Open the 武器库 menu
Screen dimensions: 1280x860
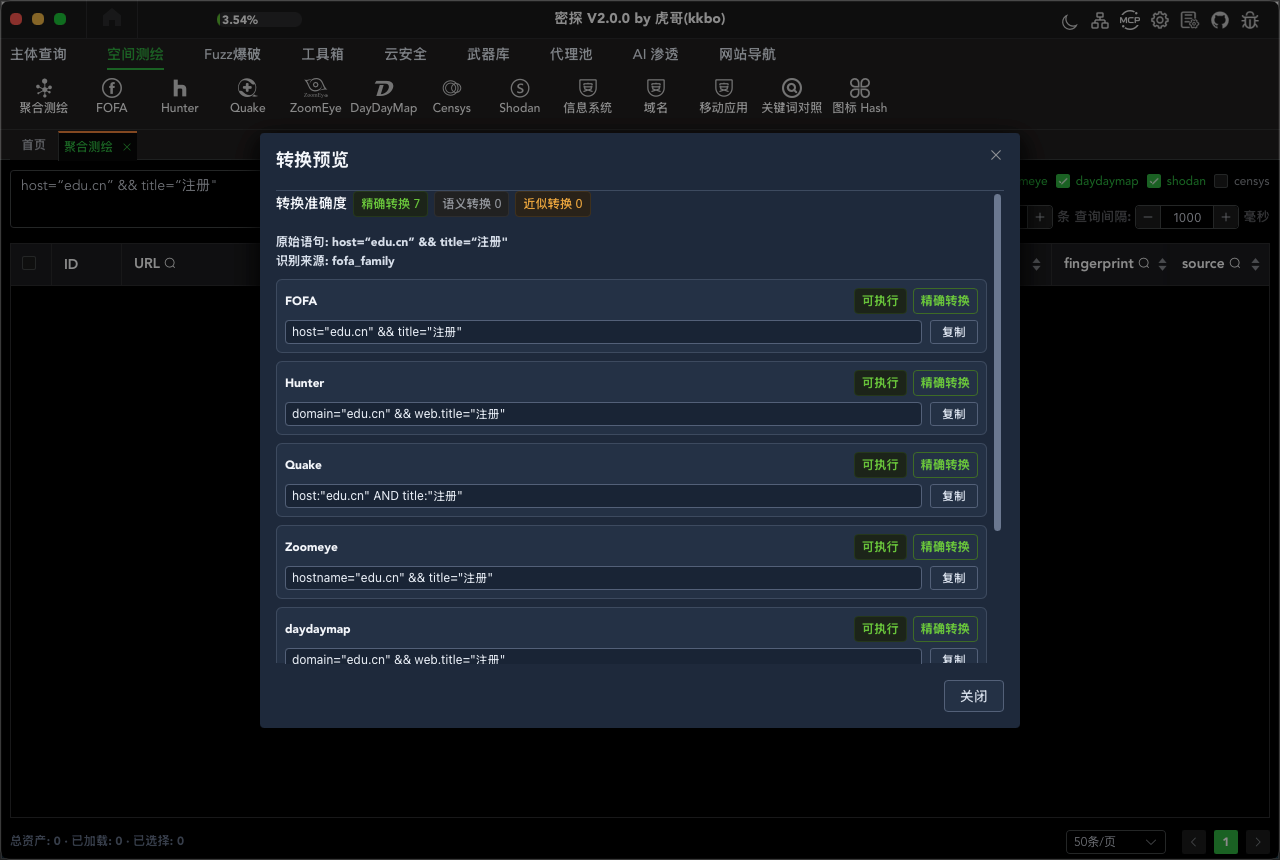488,54
